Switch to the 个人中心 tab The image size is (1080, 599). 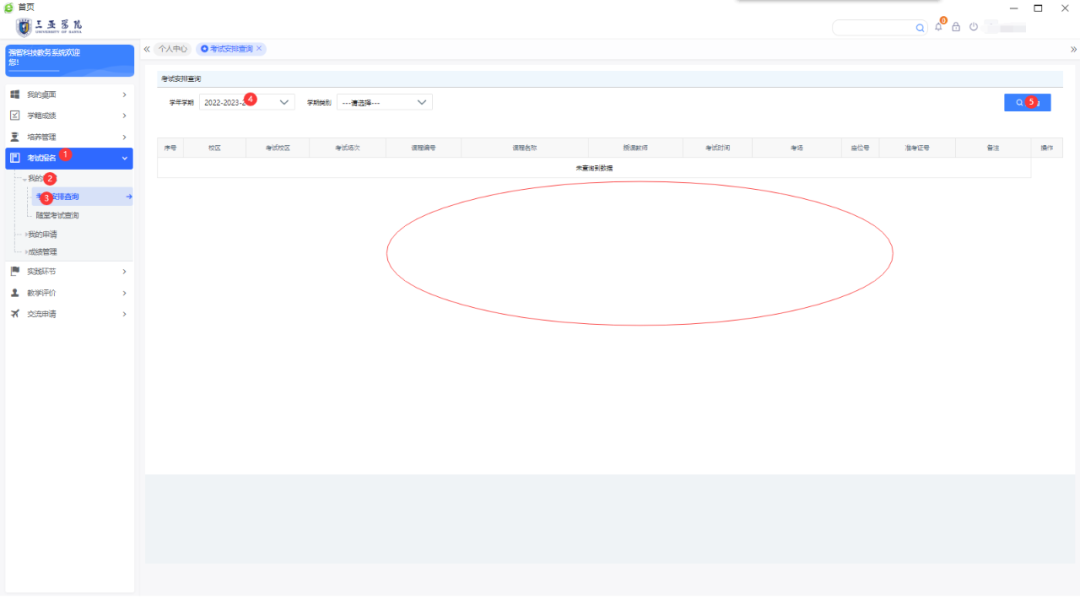pyautogui.click(x=173, y=48)
